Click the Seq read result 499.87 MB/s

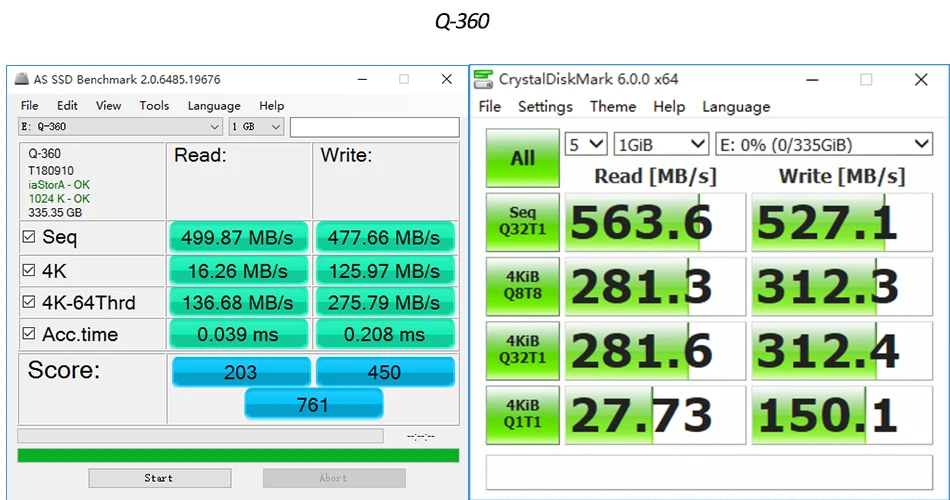pyautogui.click(x=238, y=237)
